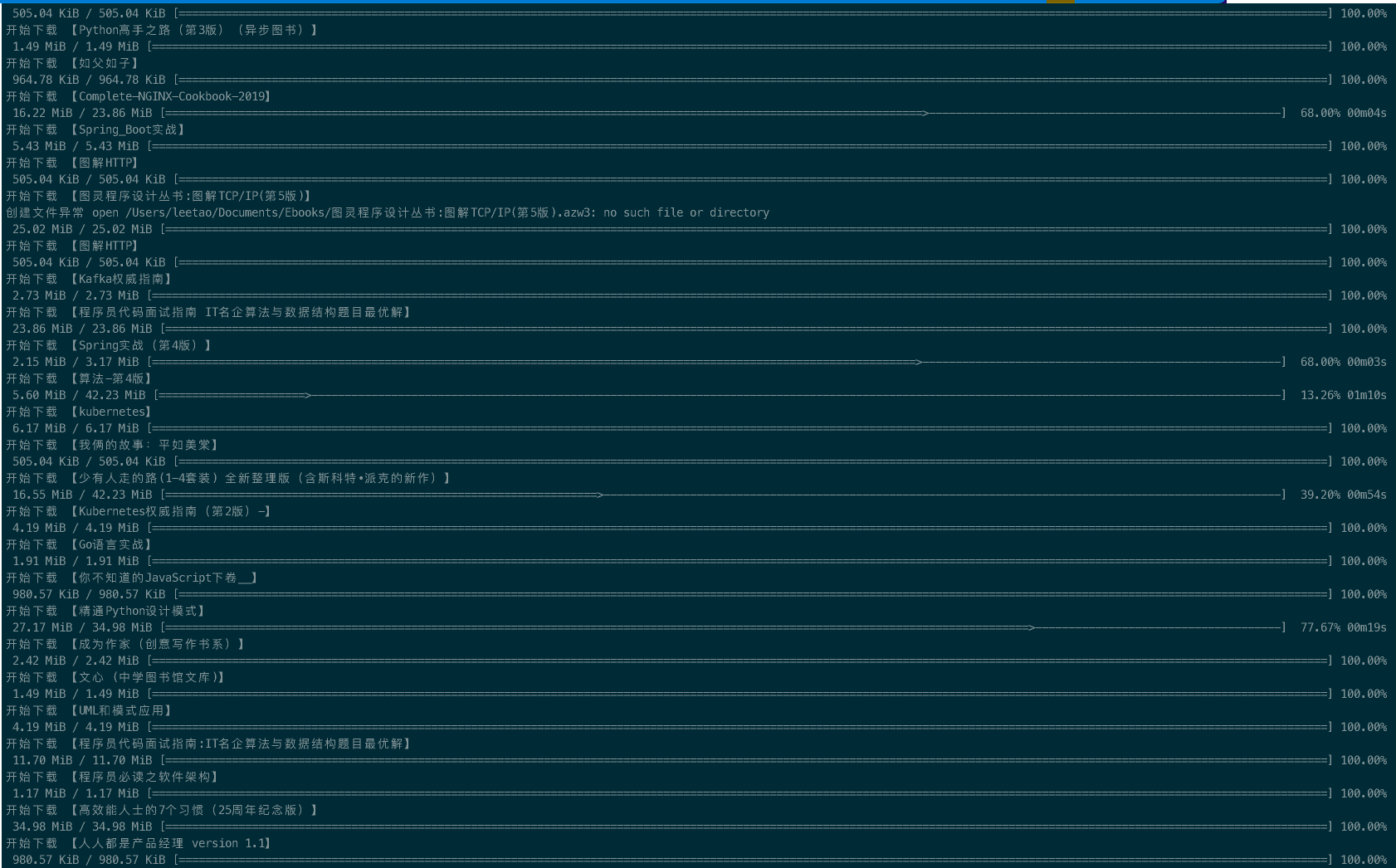Click the 00m03s remaining time
1396x868 pixels.
pyautogui.click(x=1367, y=362)
